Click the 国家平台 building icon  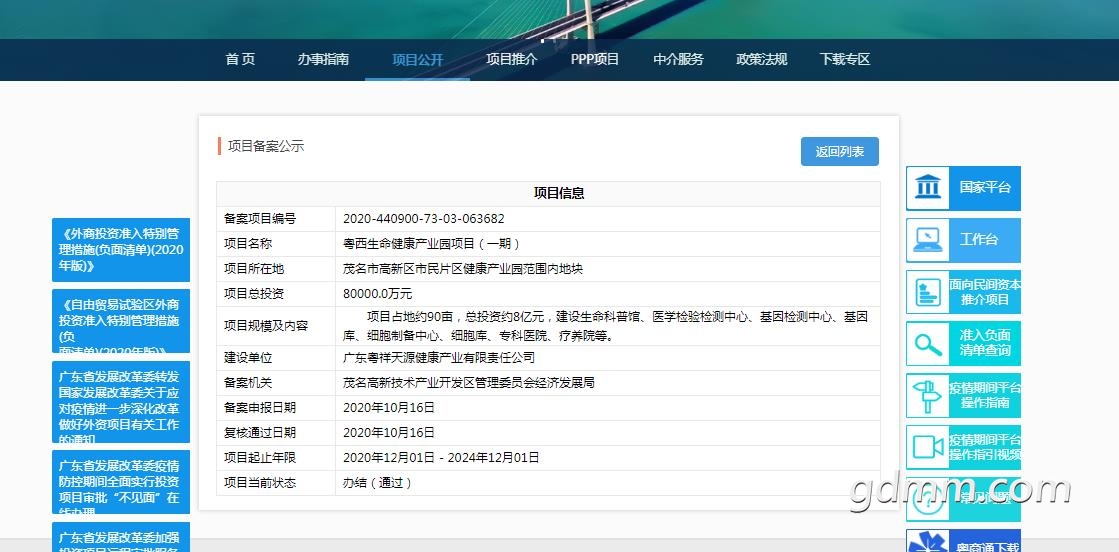coord(928,188)
